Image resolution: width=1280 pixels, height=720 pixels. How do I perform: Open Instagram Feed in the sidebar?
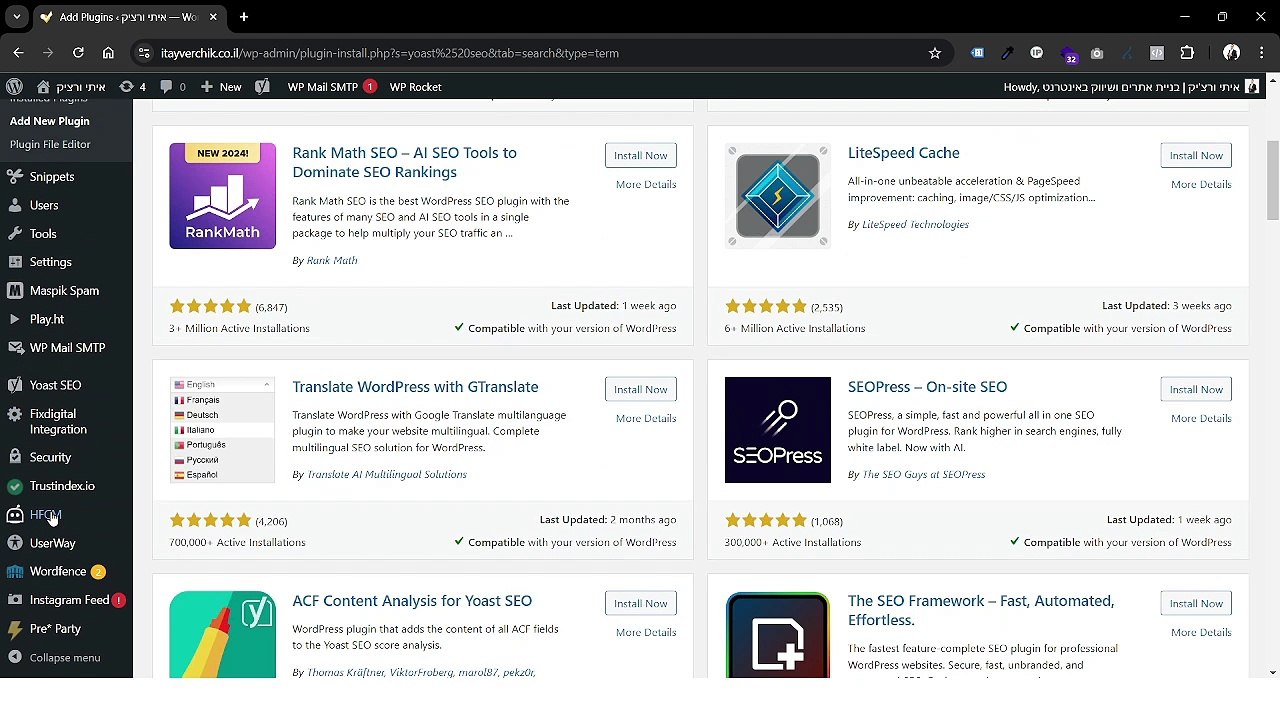[69, 600]
